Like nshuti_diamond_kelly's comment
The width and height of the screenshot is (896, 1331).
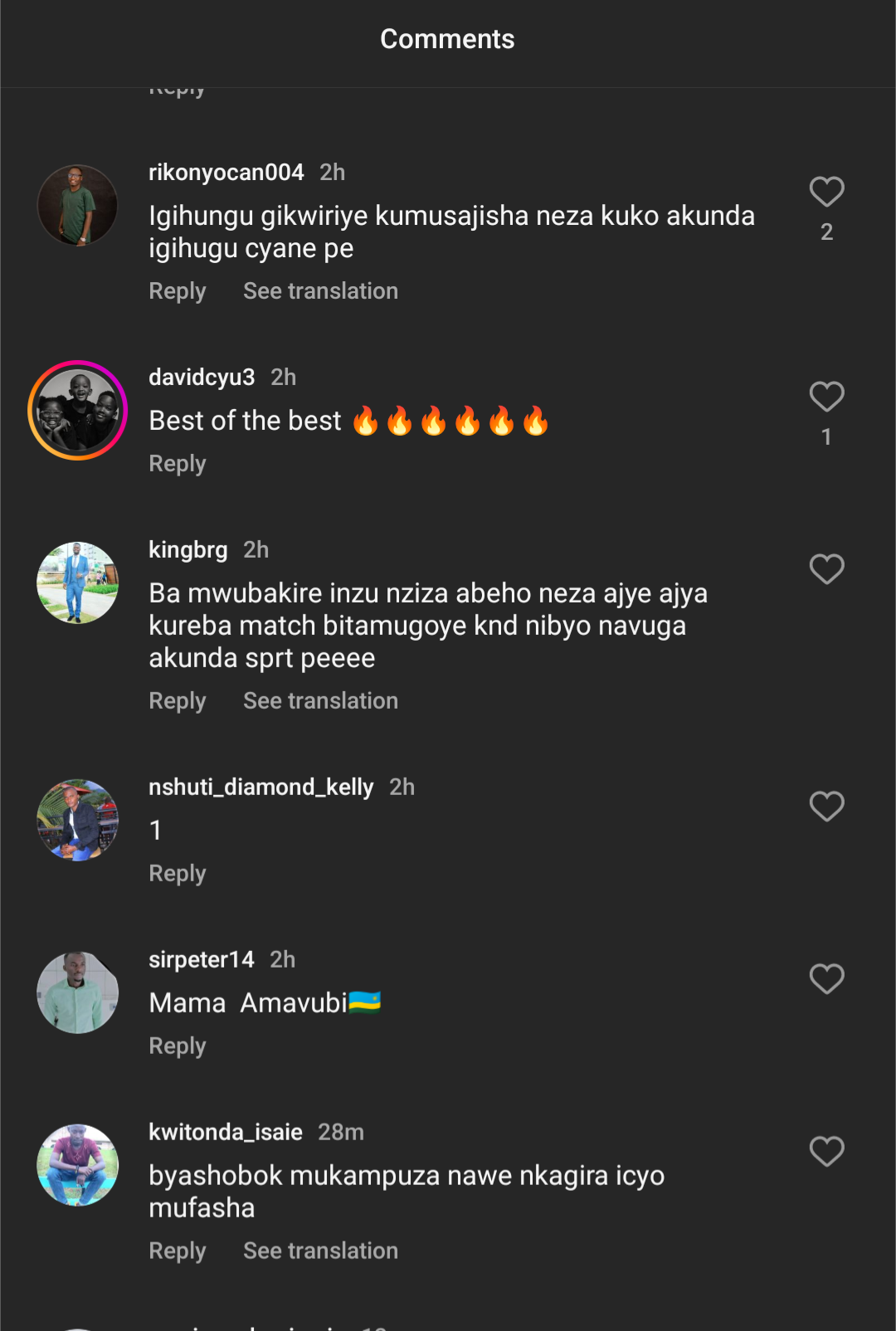click(826, 807)
